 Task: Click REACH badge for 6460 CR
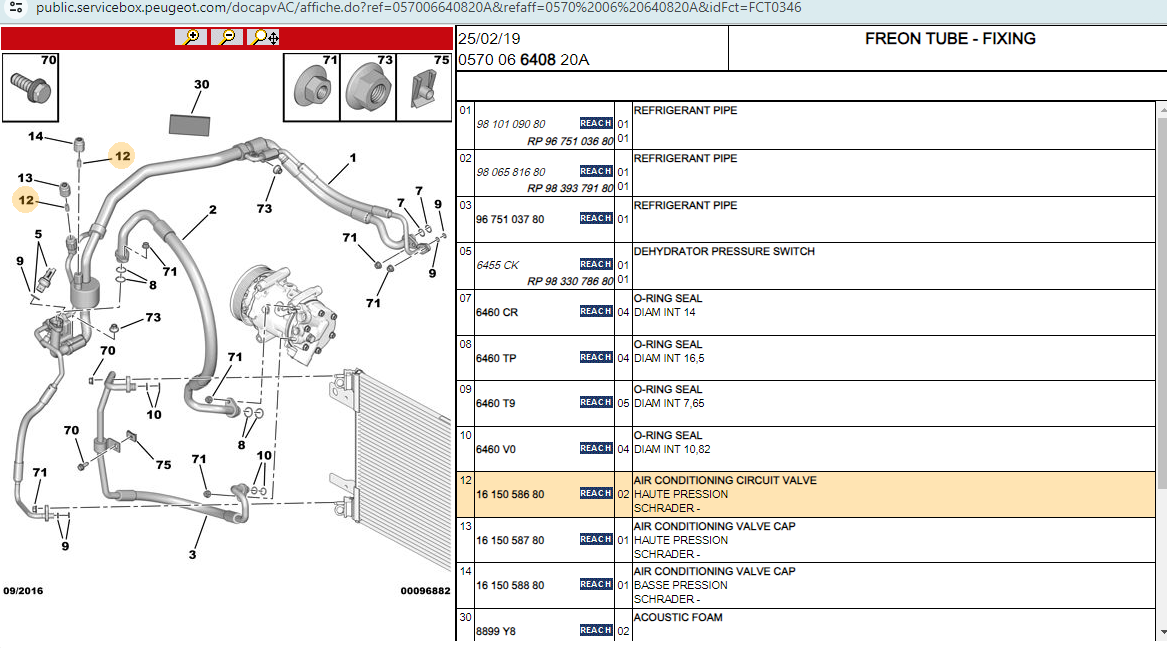(x=596, y=312)
